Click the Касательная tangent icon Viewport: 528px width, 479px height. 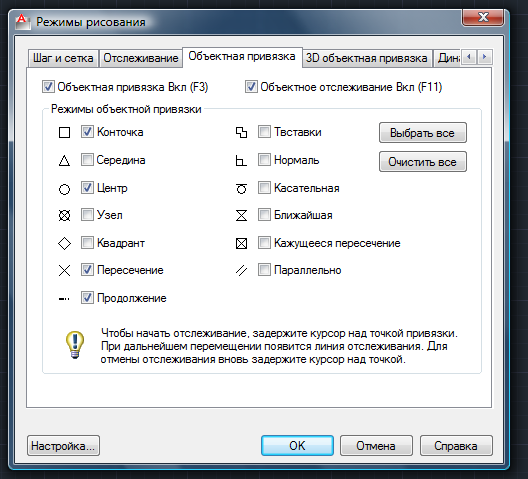pyautogui.click(x=241, y=189)
